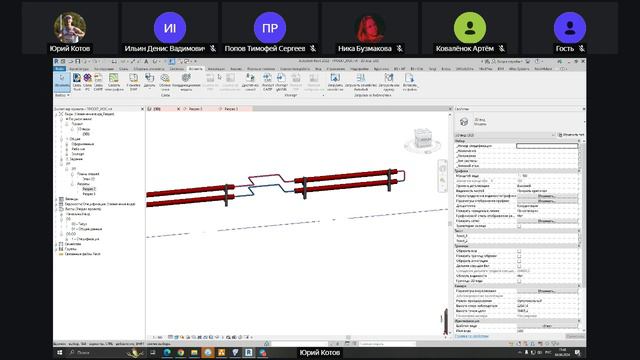Click Изменить for Параметры визуализации

click(x=547, y=291)
